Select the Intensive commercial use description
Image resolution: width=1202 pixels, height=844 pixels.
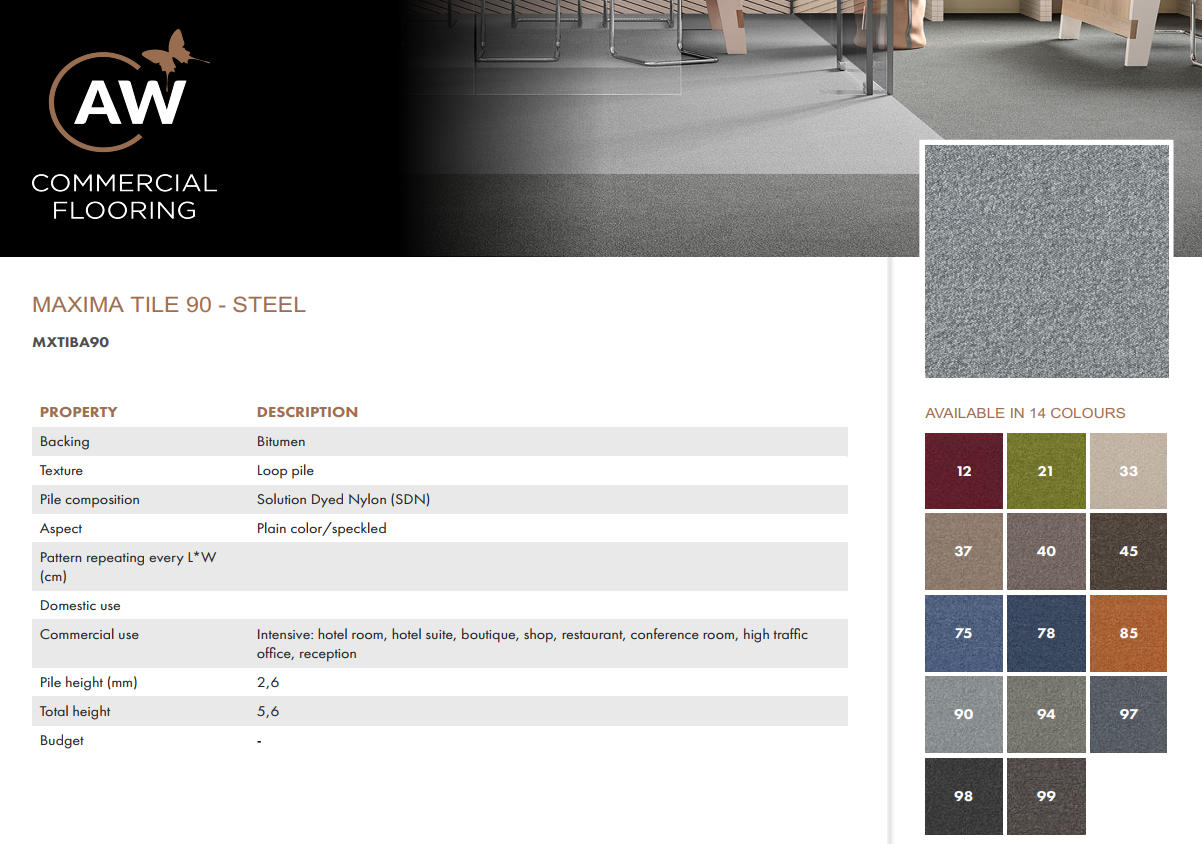tap(532, 644)
